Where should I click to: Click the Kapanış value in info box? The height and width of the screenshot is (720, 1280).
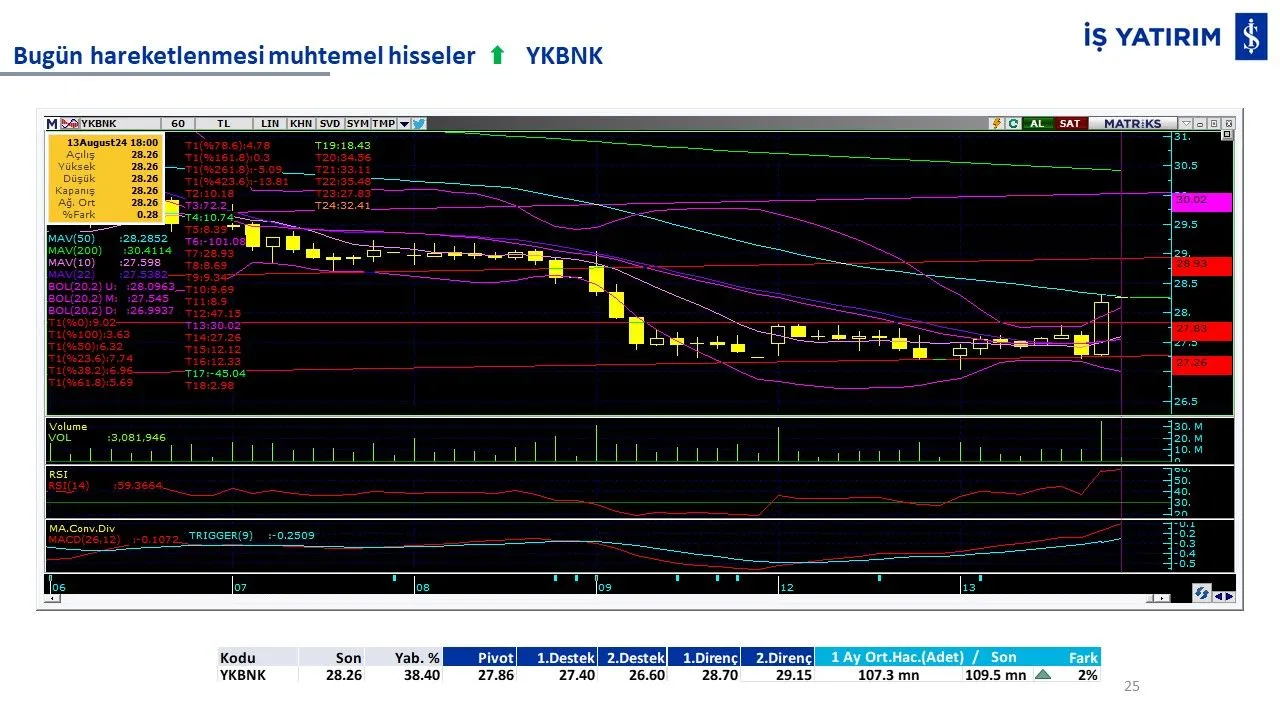point(144,191)
